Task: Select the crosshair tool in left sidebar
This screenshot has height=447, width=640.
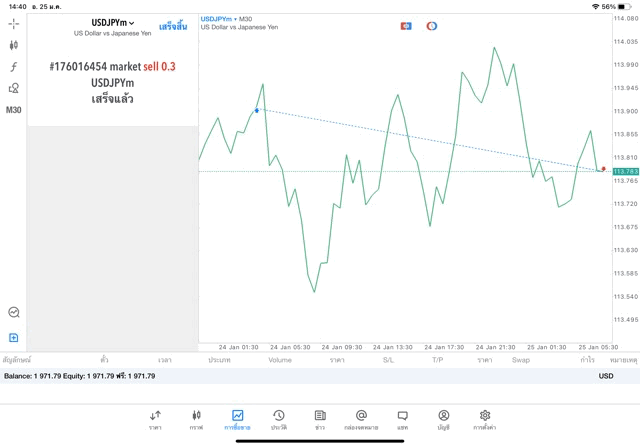Action: [14, 23]
